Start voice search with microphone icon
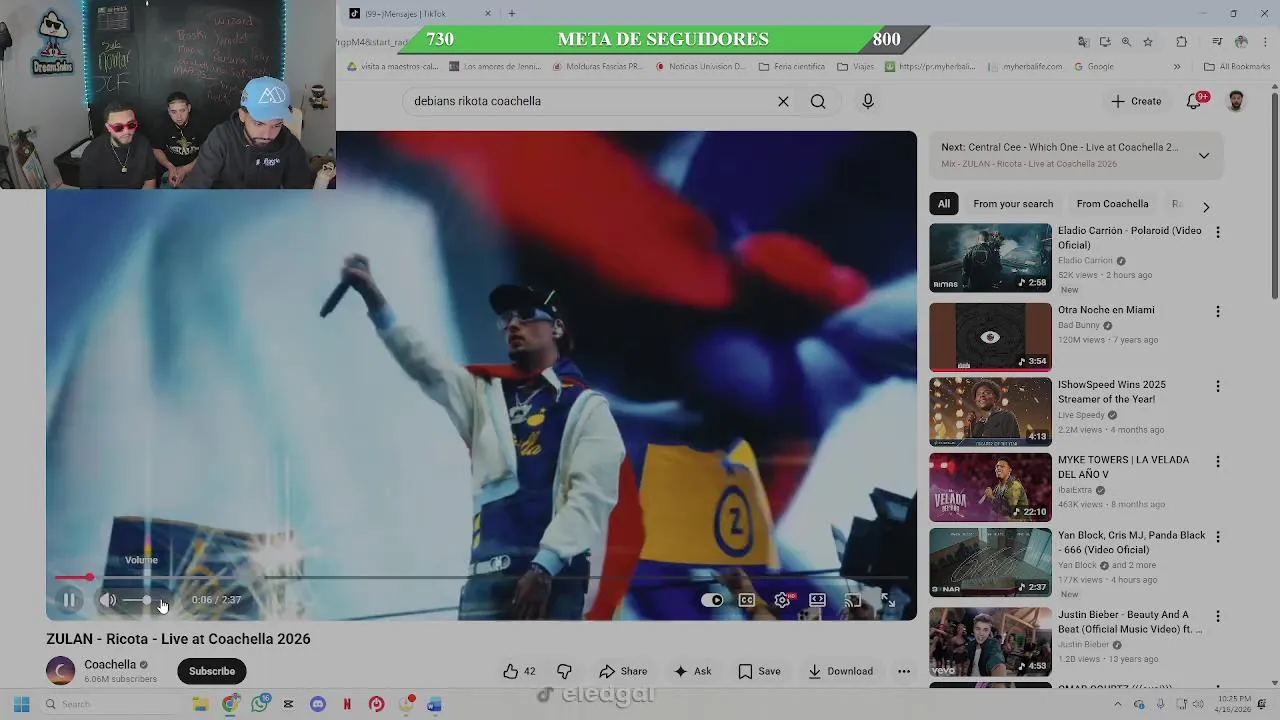 point(868,101)
